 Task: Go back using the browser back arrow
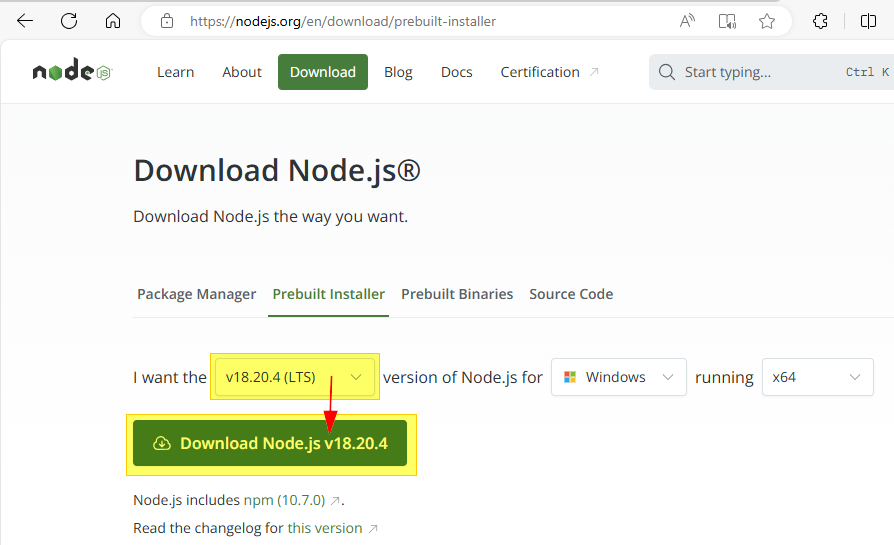click(x=25, y=22)
